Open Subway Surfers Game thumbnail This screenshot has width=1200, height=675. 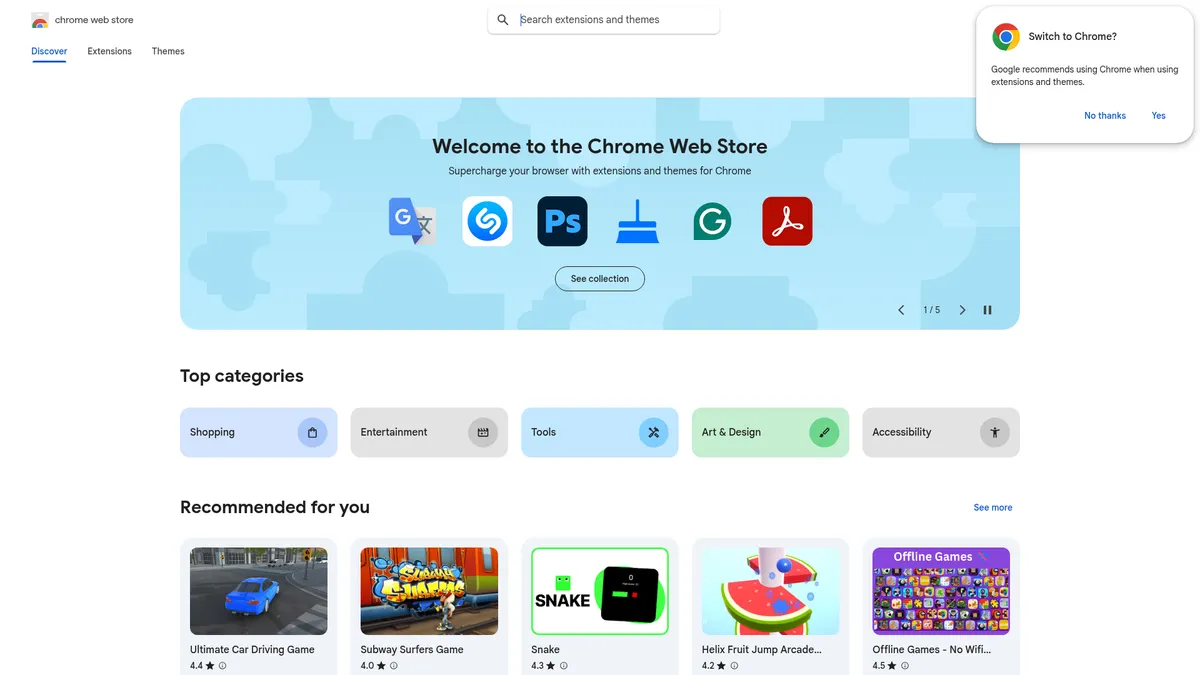click(x=429, y=591)
